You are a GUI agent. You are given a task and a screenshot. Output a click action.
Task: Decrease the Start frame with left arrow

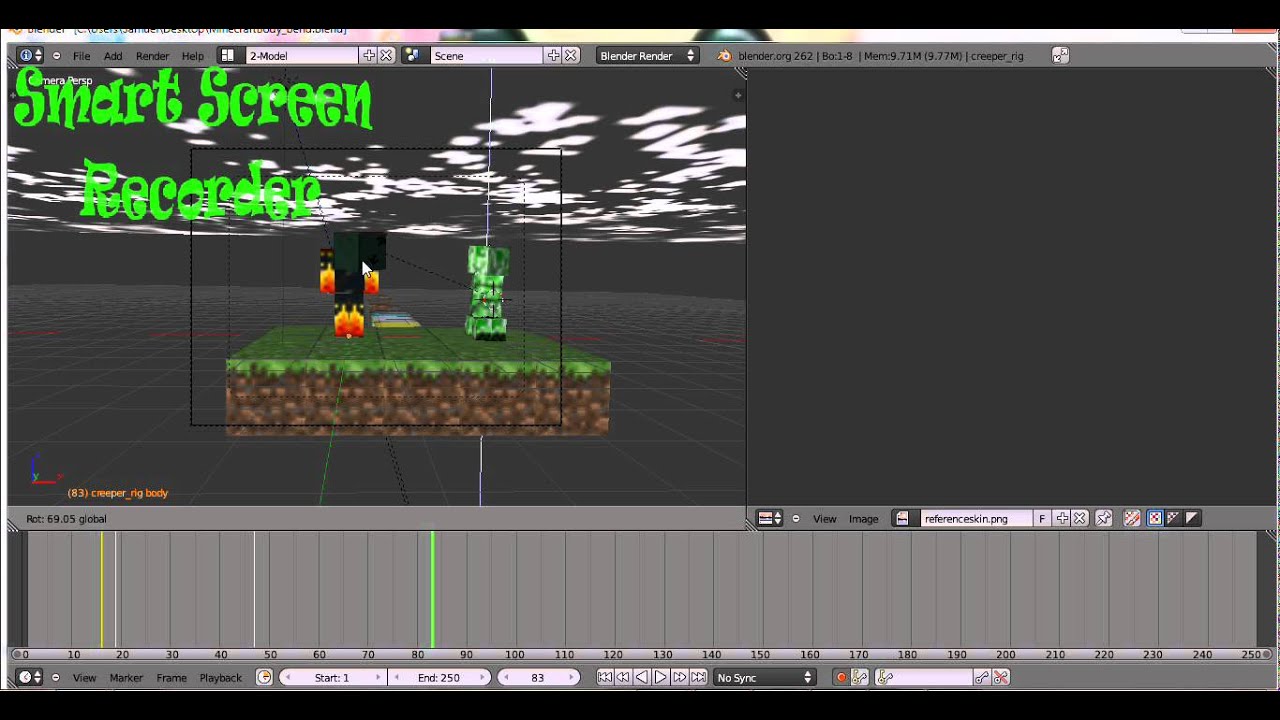coord(288,677)
